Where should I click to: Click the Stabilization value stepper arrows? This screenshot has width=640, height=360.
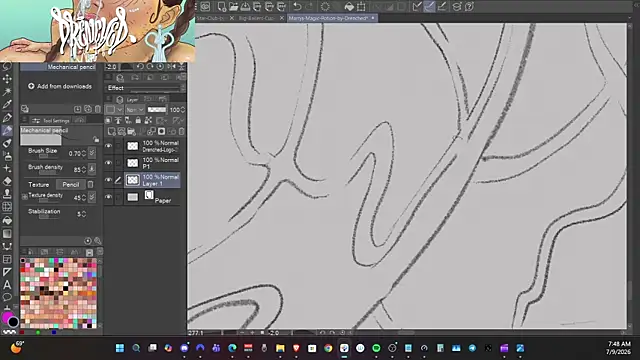click(x=84, y=214)
